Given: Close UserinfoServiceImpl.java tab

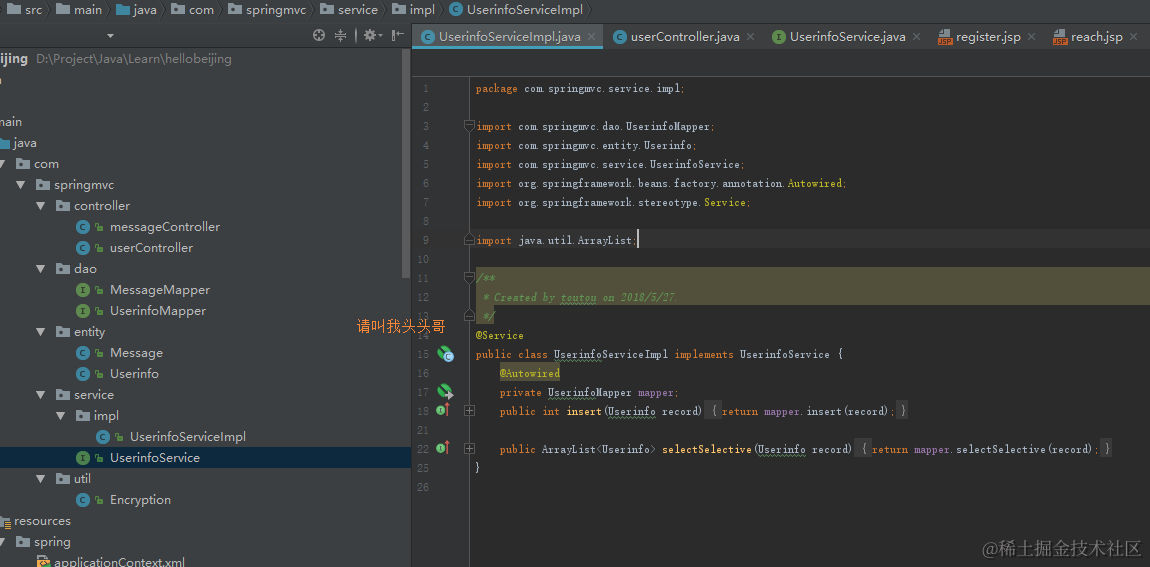Looking at the screenshot, I should pyautogui.click(x=592, y=37).
